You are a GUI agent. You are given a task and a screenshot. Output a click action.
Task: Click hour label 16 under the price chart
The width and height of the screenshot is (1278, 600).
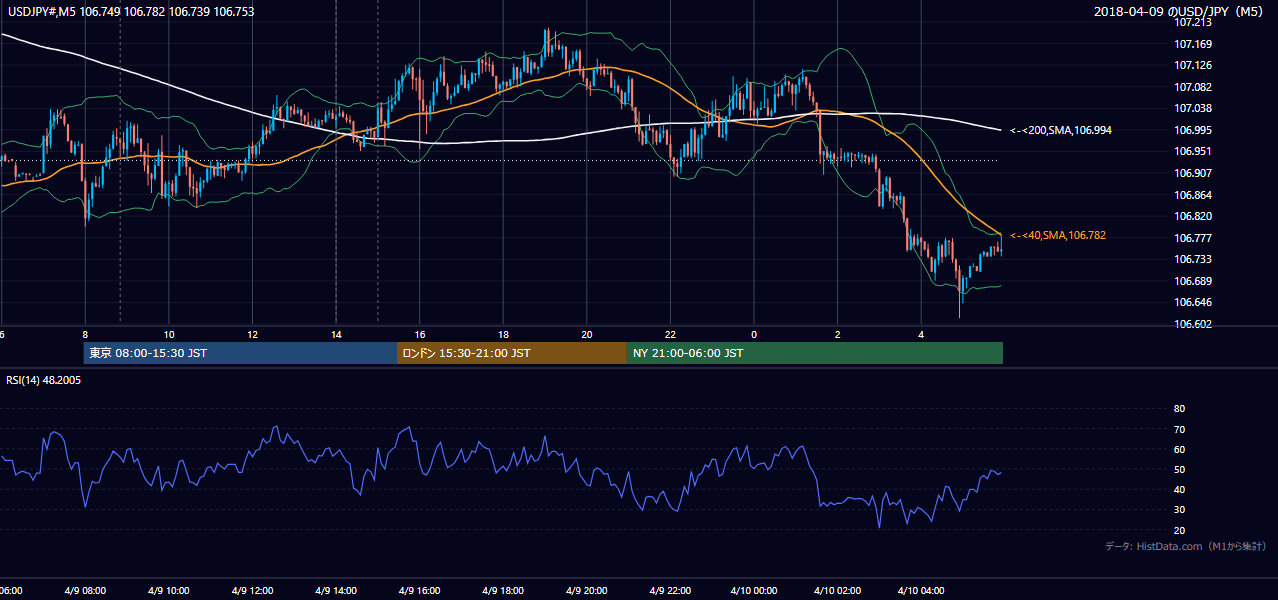click(x=420, y=335)
